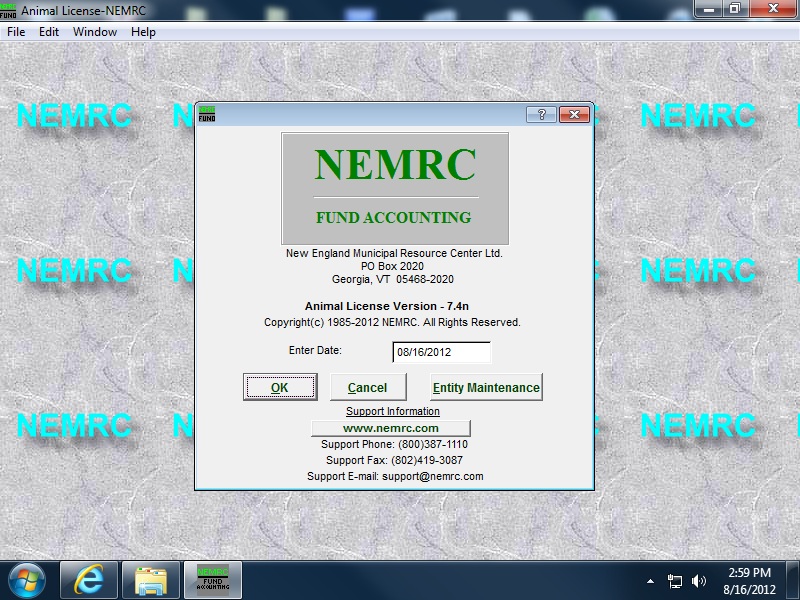
Task: Confirm the date with OK button
Action: point(280,387)
